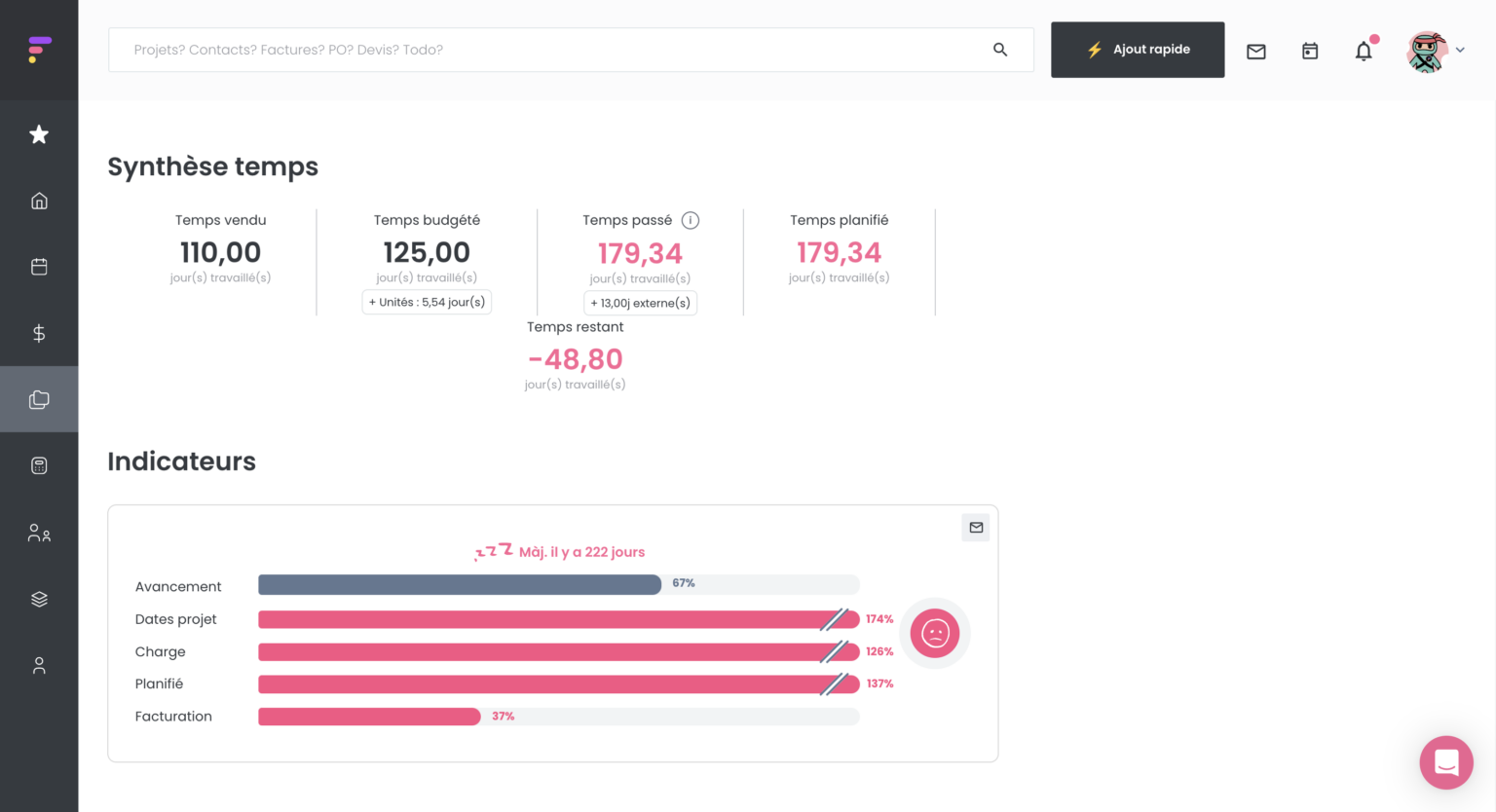Viewport: 1496px width, 812px height.
Task: Click the Avancement 67% progress bar
Action: 459,584
